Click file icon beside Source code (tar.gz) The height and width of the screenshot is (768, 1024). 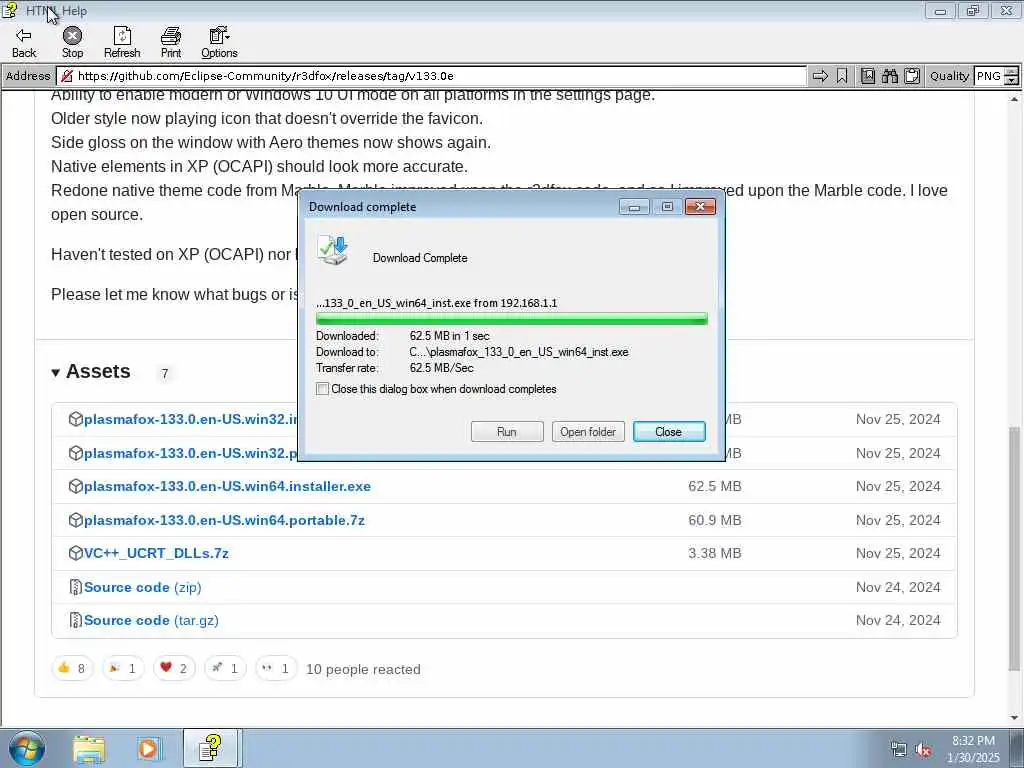(76, 620)
